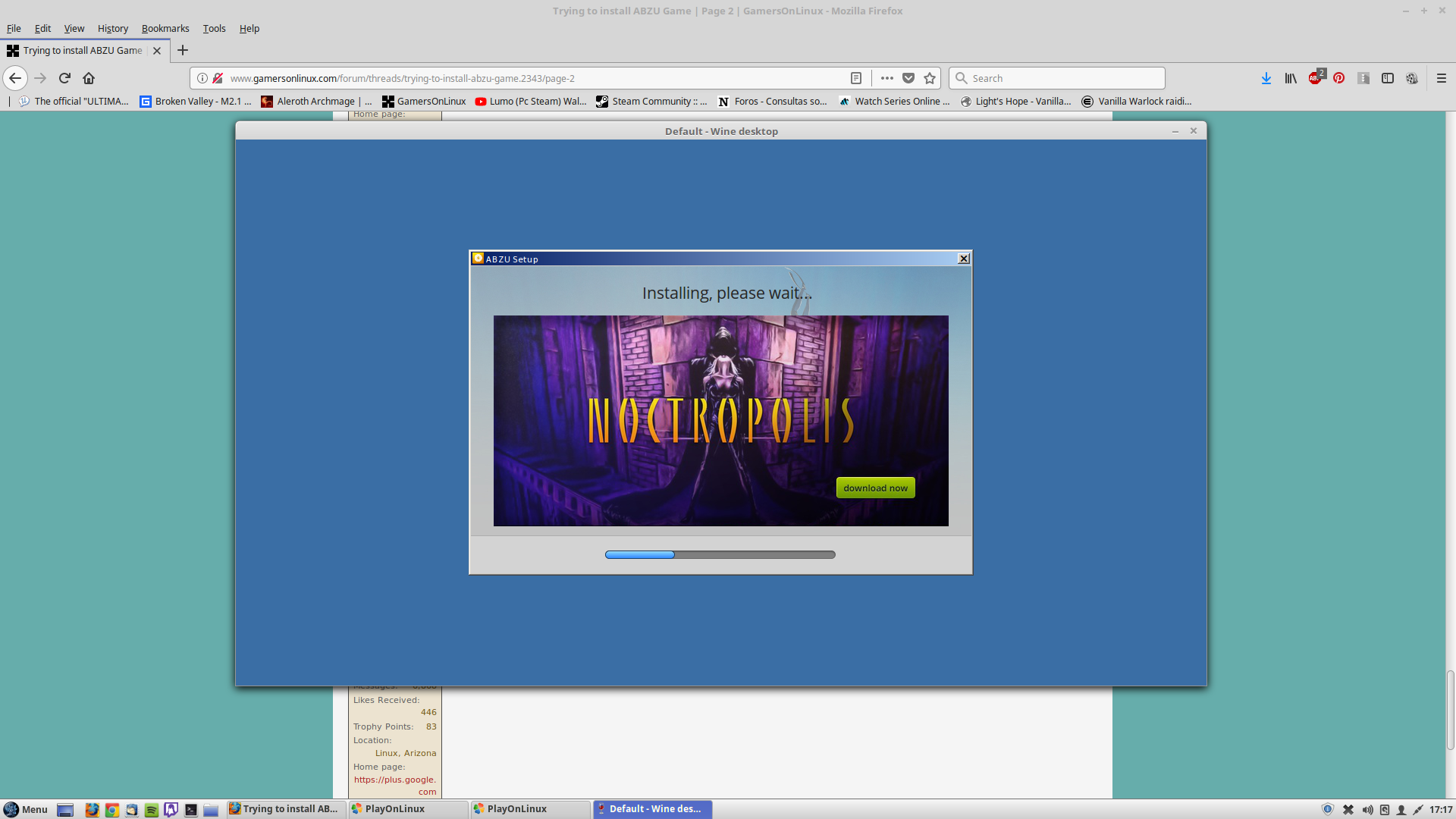This screenshot has width=1456, height=819.
Task: Open the volume control tray icon
Action: (x=1367, y=809)
